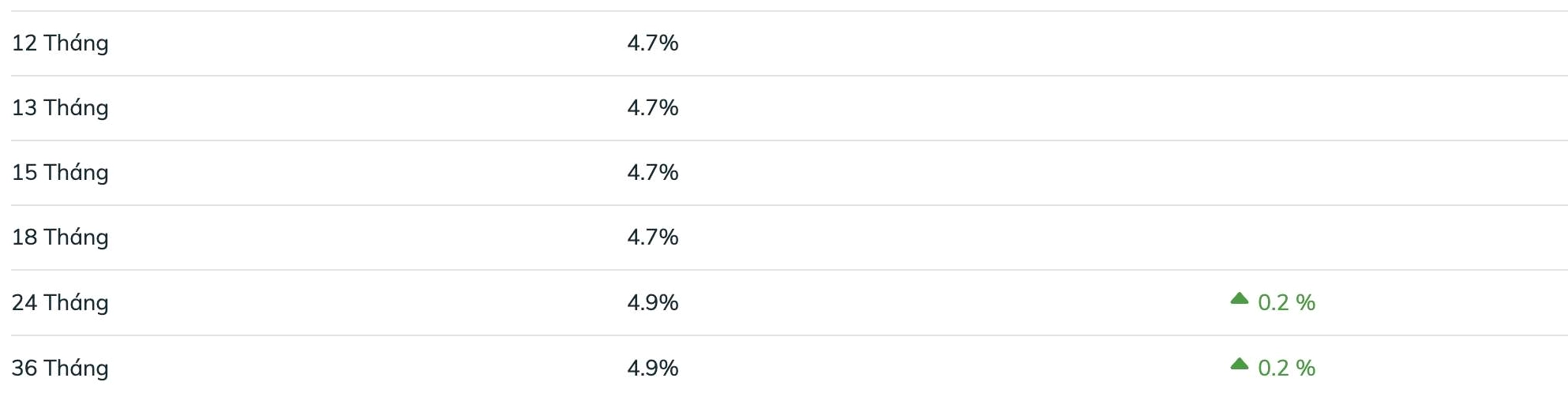
Task: Select the 13 Tháng term label
Action: coord(60,107)
